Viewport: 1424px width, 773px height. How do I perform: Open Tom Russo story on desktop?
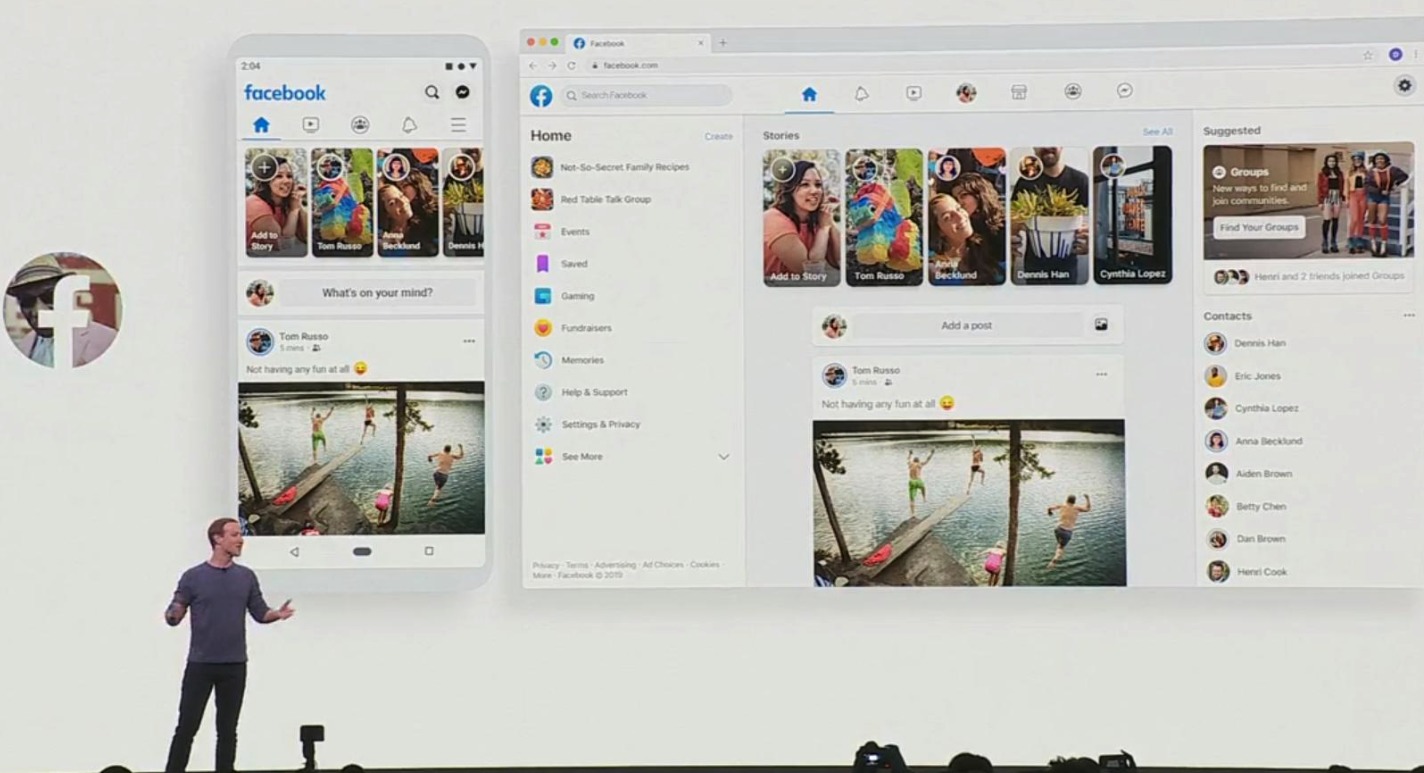[884, 217]
